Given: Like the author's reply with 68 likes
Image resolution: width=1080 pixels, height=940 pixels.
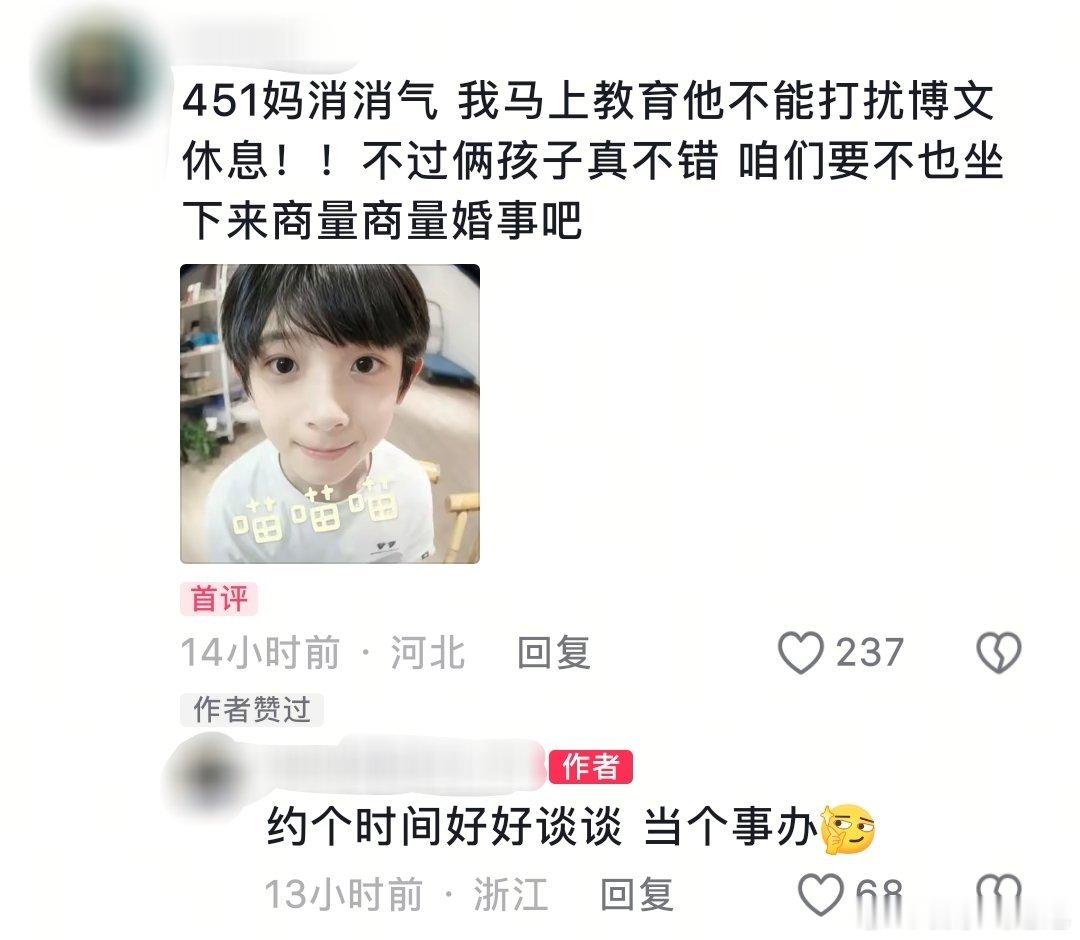Looking at the screenshot, I should [821, 894].
